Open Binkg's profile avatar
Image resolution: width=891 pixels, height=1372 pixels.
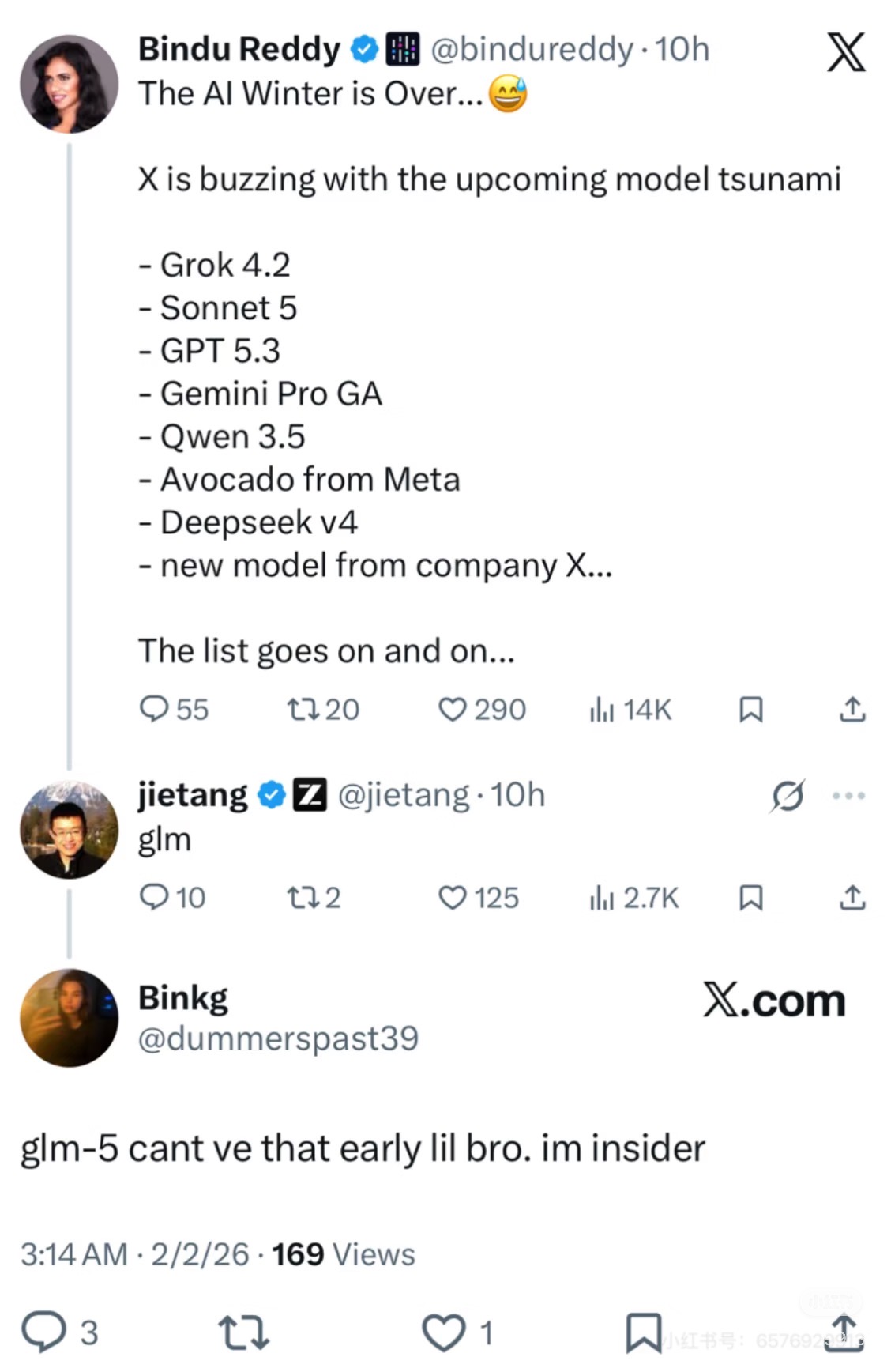click(x=69, y=1018)
